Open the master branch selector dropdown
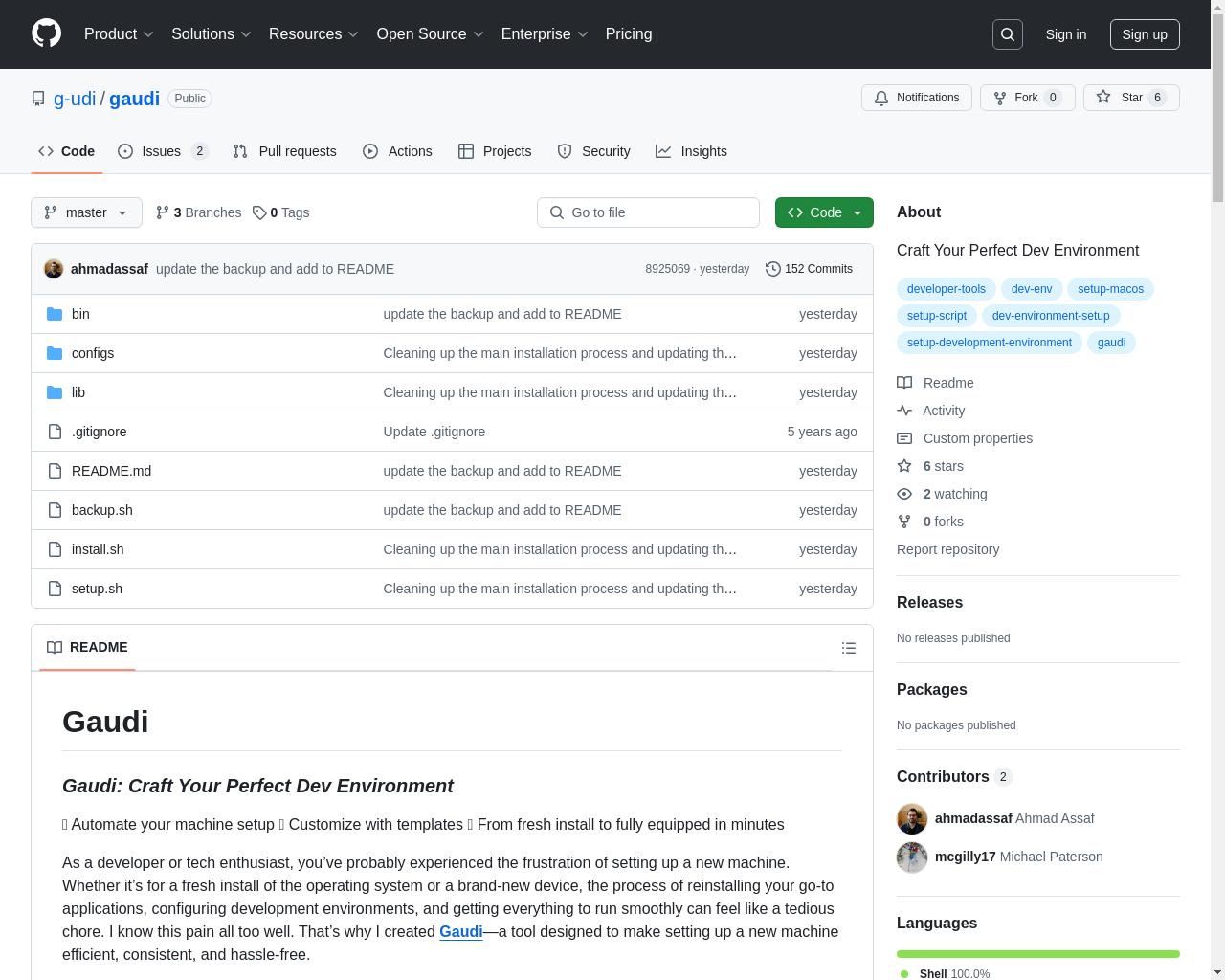 86,212
